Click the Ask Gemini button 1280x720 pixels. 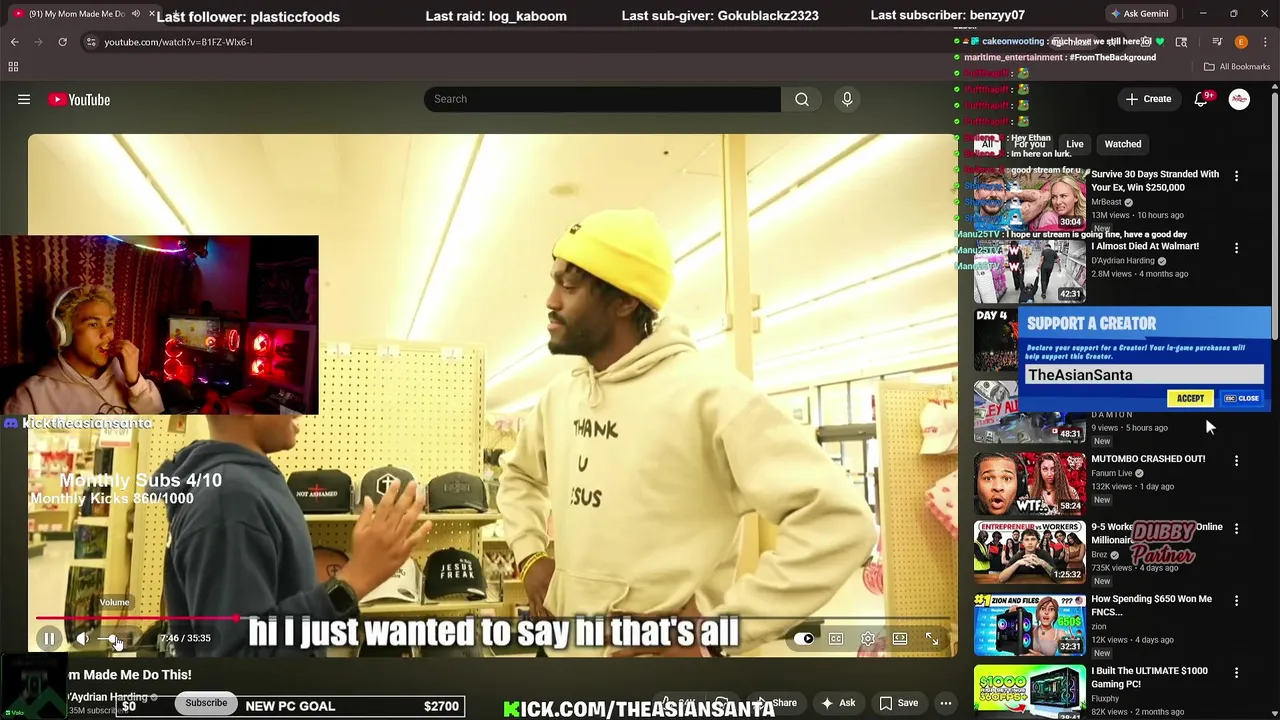pyautogui.click(x=1139, y=14)
